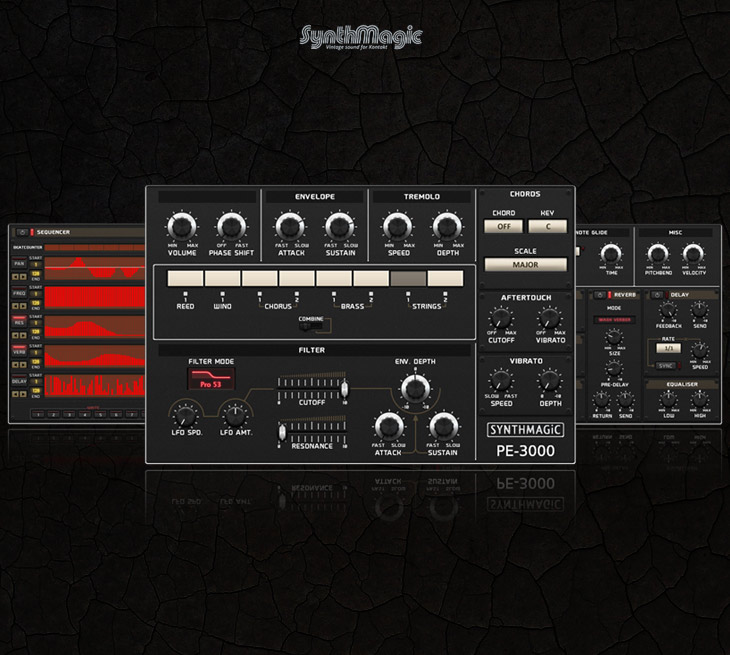This screenshot has width=730, height=655.
Task: Adjust the Envelope Sustain knob
Action: 339,227
